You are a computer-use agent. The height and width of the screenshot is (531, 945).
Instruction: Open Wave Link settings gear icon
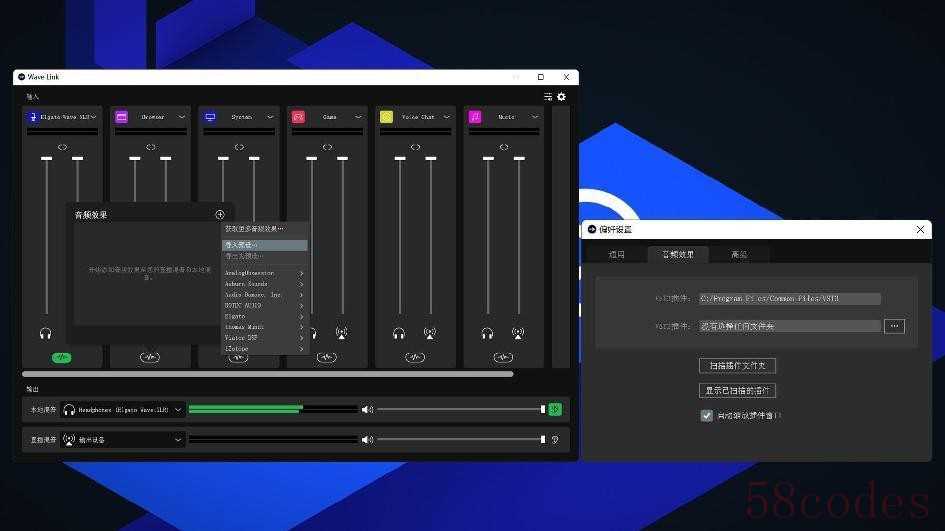click(x=561, y=96)
